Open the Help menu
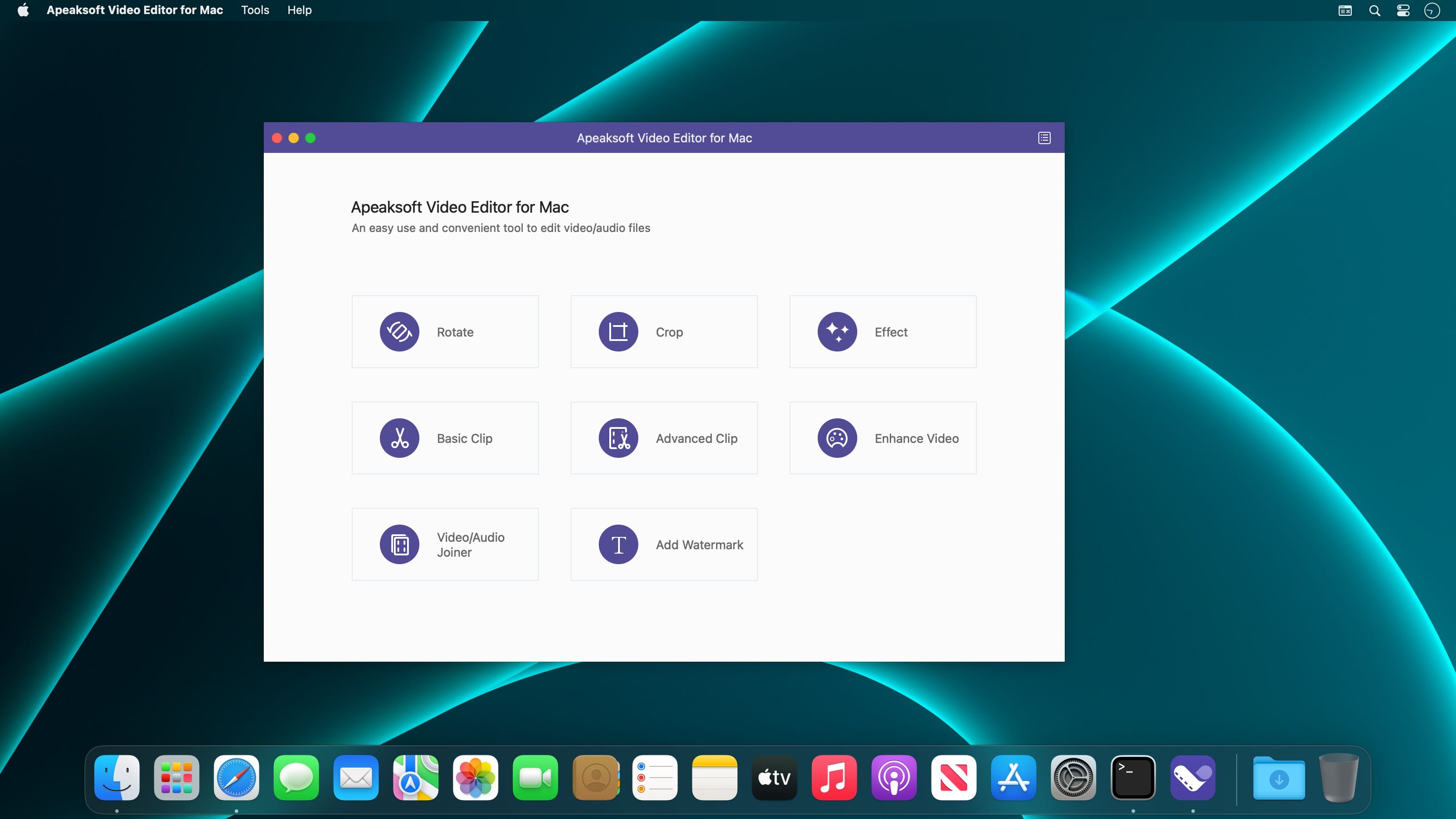The height and width of the screenshot is (819, 1456). pos(299,10)
